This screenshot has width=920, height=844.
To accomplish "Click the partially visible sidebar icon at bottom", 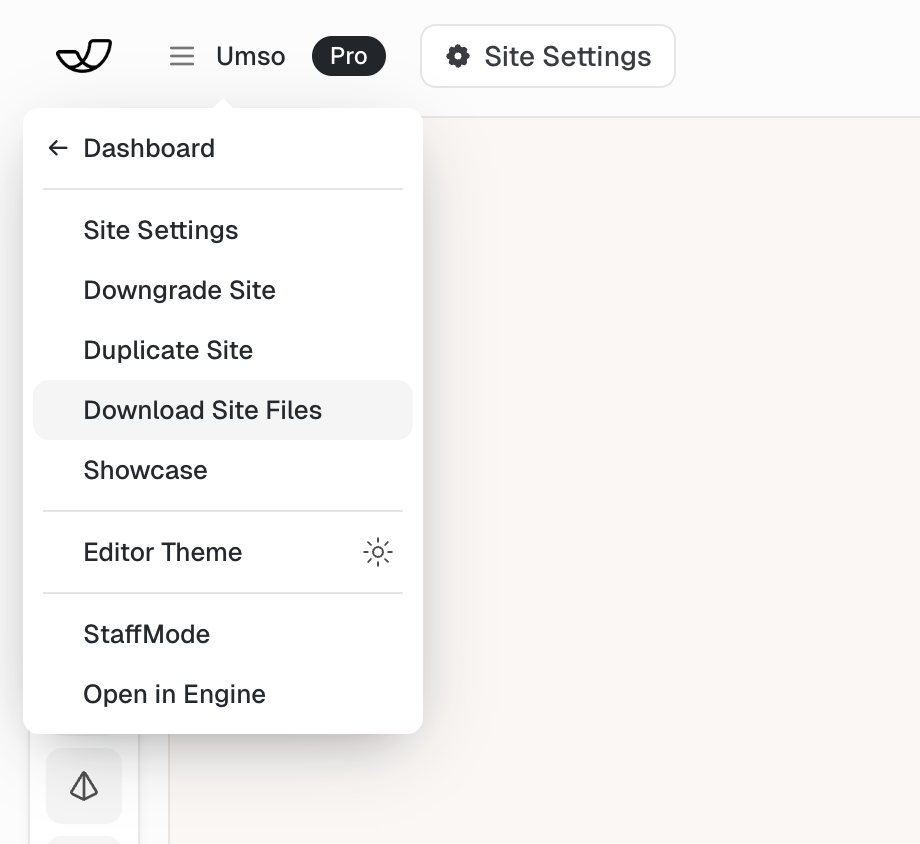I will pyautogui.click(x=84, y=838).
